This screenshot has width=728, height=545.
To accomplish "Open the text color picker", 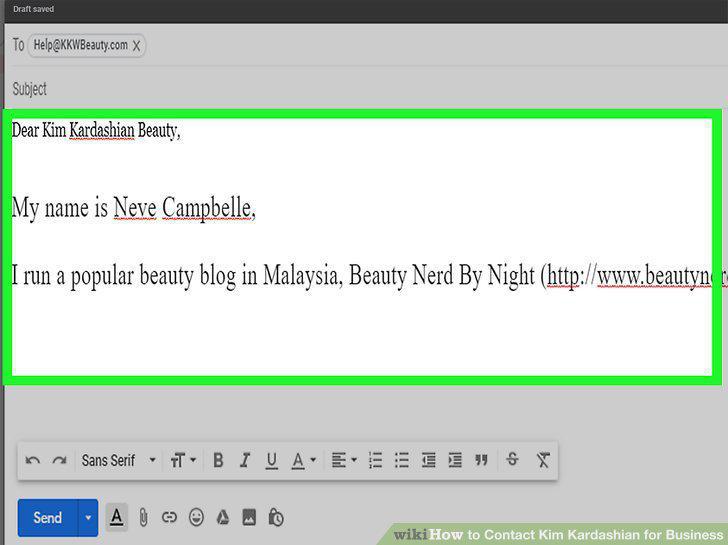I will pyautogui.click(x=303, y=461).
